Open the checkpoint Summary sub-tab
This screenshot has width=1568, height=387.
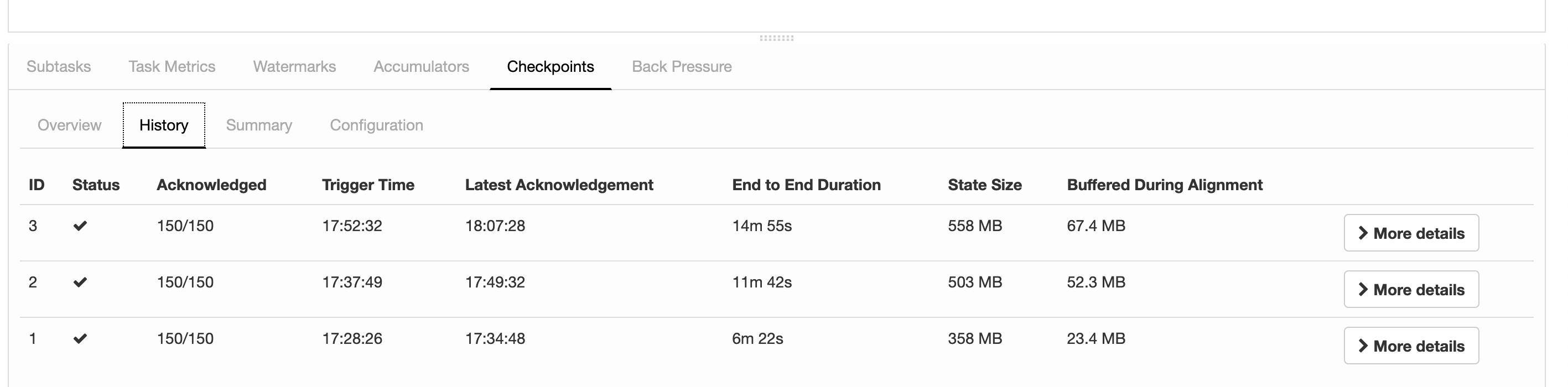pos(259,125)
